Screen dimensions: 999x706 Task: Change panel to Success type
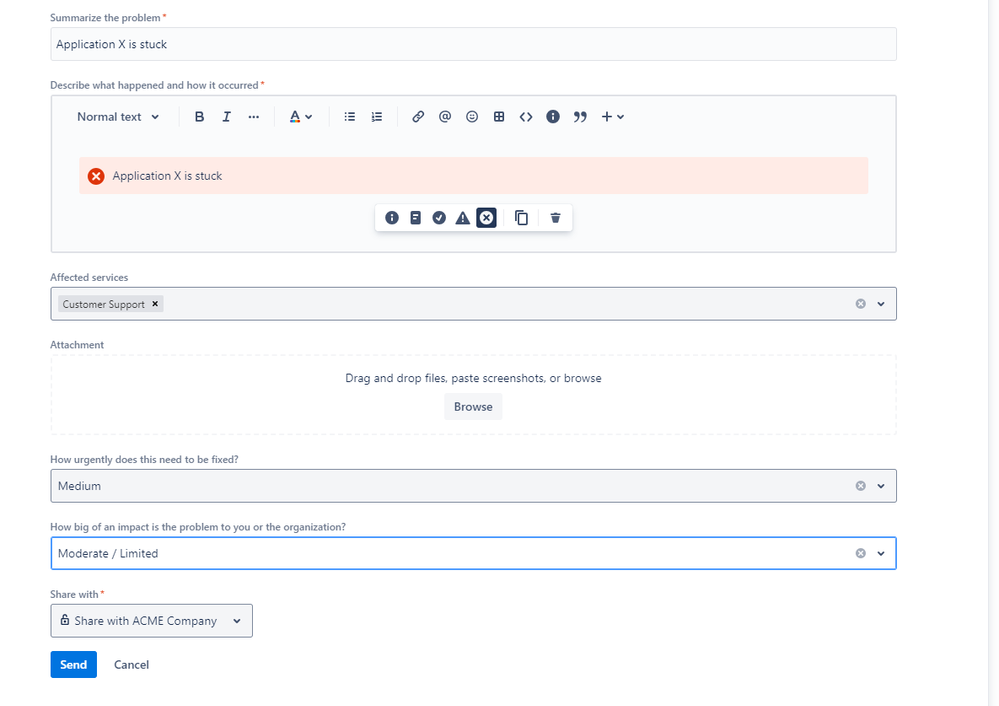(439, 218)
